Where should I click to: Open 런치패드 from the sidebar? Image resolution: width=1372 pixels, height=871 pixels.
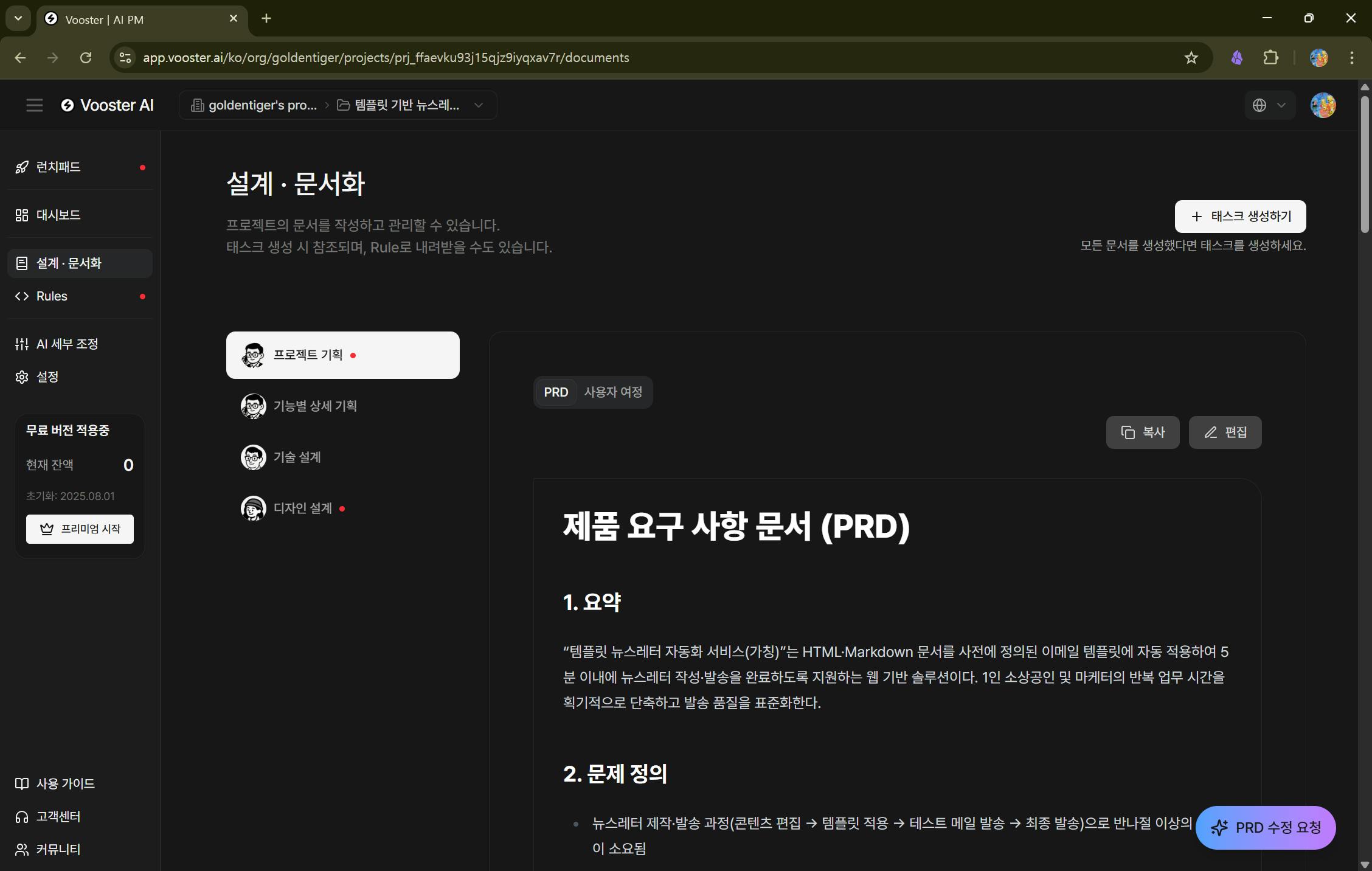tap(58, 167)
